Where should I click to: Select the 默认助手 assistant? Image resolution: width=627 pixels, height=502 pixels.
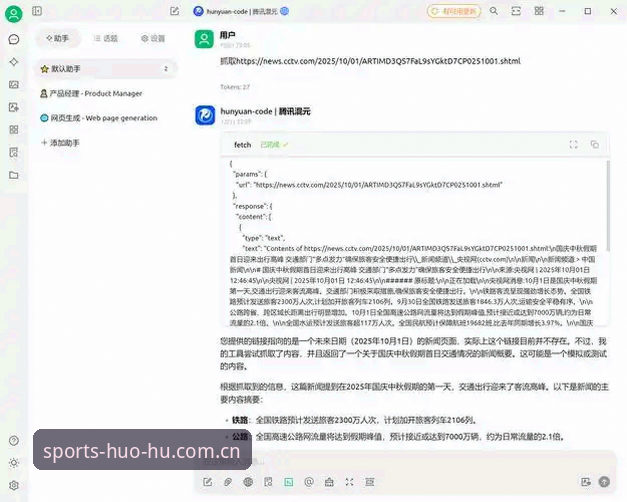[106, 69]
